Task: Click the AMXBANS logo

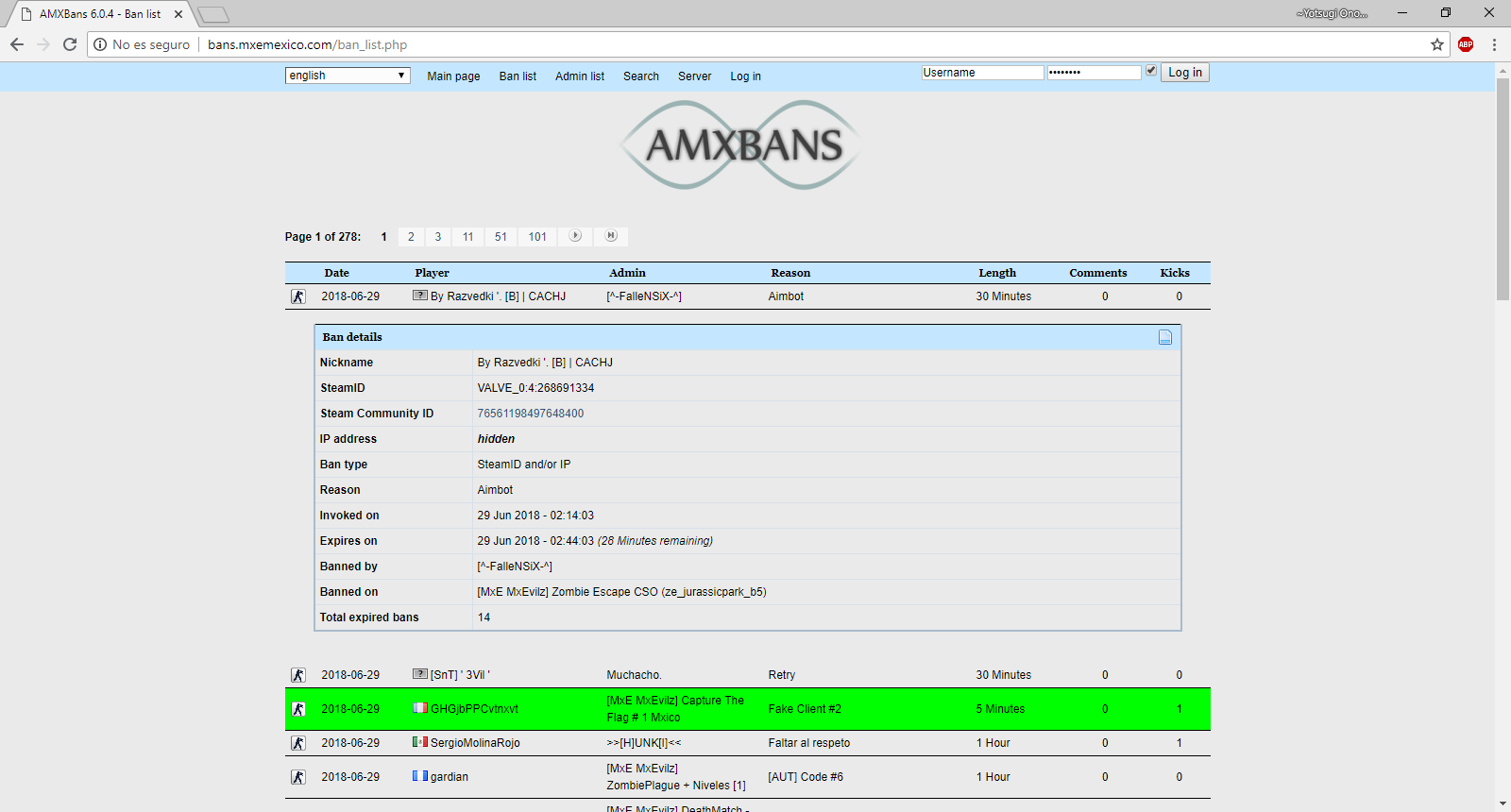Action: (740, 144)
